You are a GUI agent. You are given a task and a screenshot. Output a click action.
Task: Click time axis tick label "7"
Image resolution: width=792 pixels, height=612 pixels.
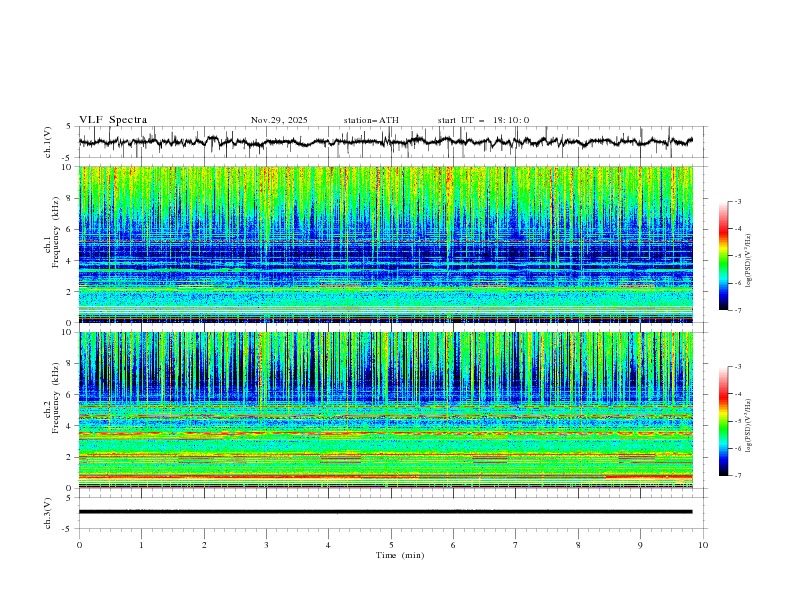point(516,545)
